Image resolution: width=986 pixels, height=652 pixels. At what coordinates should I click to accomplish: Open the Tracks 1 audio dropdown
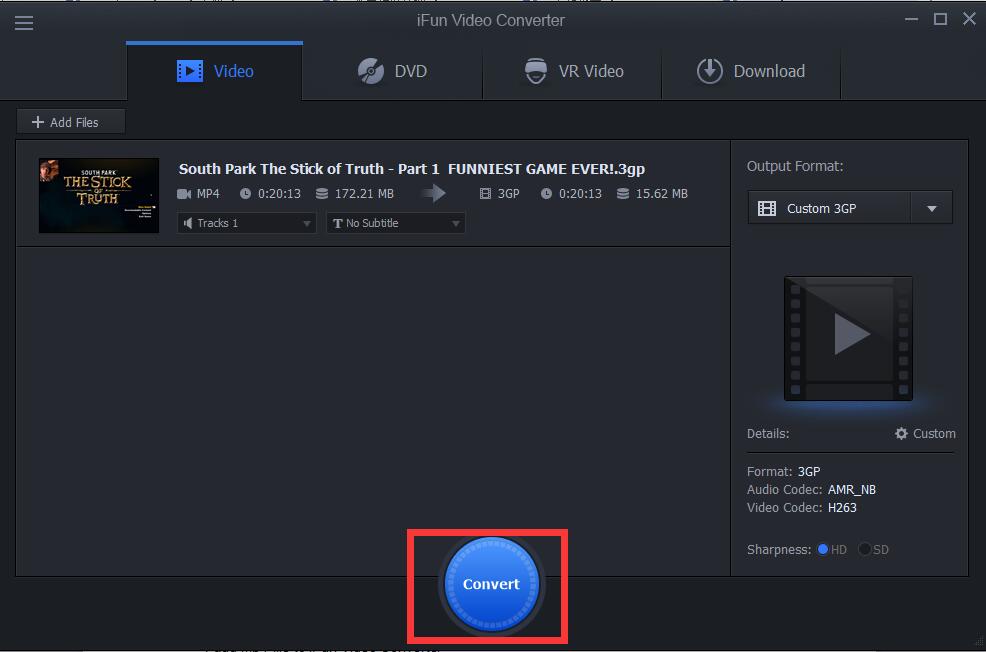coord(246,223)
